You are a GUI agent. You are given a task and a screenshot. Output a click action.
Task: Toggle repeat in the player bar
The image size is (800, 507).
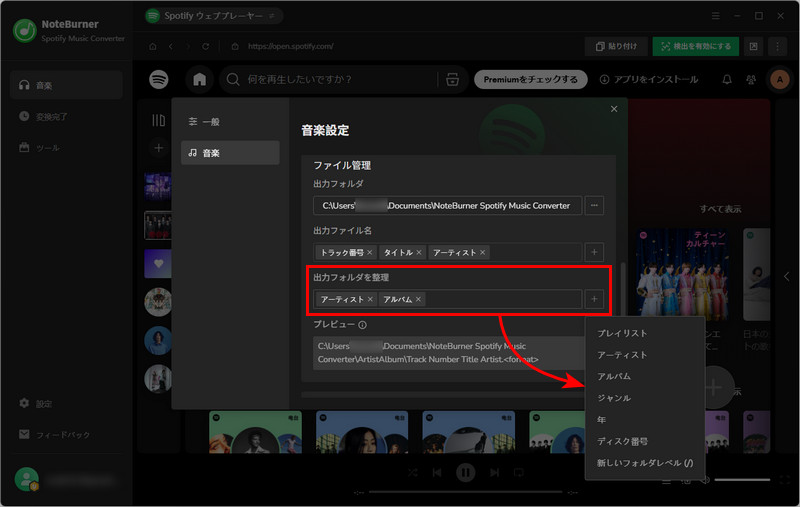click(x=518, y=473)
